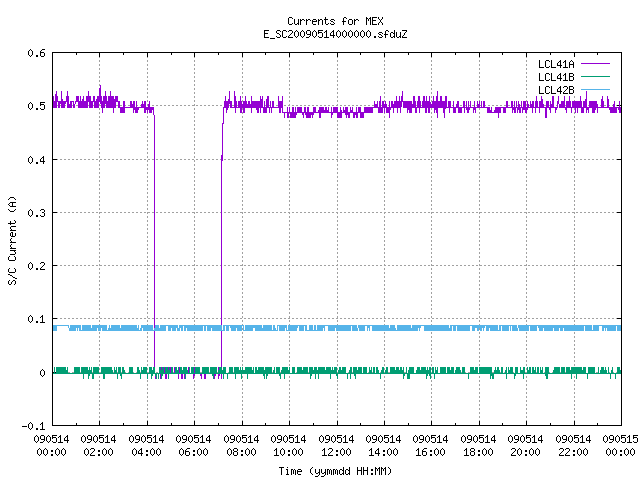Click the y-axis tick value 0.4
Viewport: 640px width, 480px height.
coord(36,160)
